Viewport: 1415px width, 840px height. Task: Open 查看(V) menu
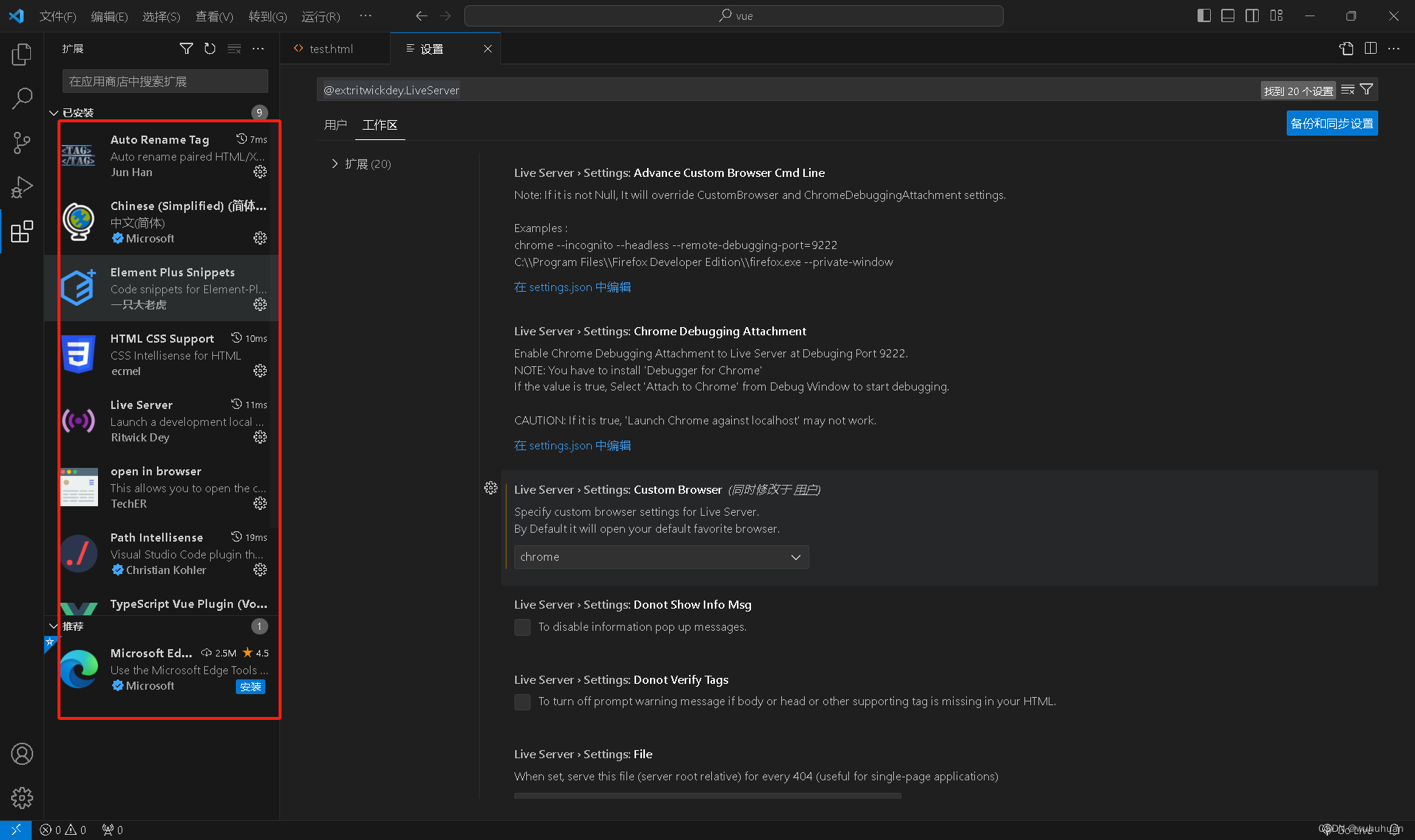click(214, 16)
